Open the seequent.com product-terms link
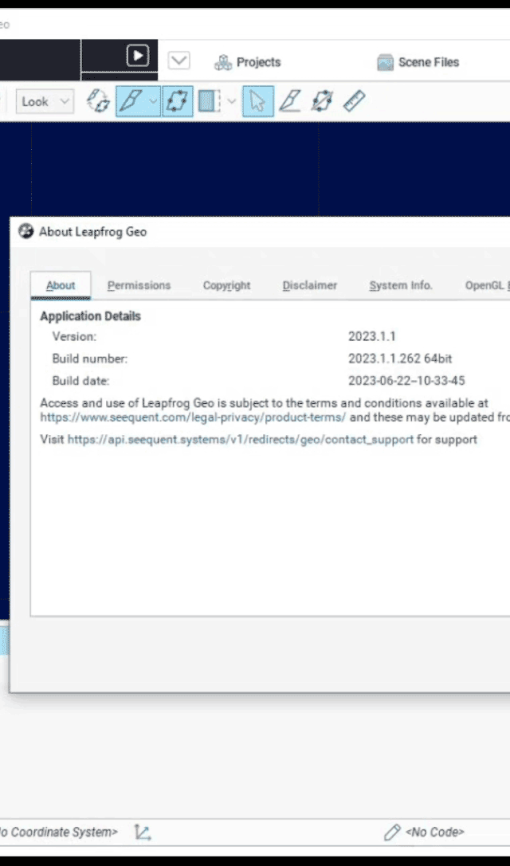510x866 pixels. (x=193, y=417)
